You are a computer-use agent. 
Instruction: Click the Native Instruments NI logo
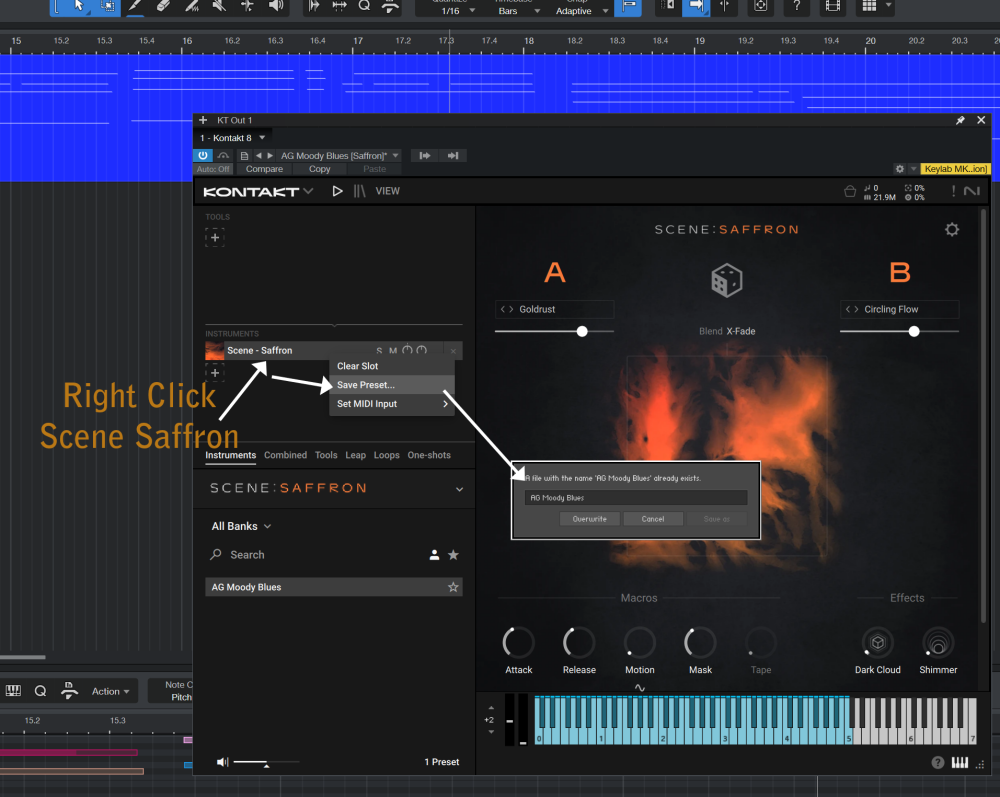pyautogui.click(x=972, y=191)
